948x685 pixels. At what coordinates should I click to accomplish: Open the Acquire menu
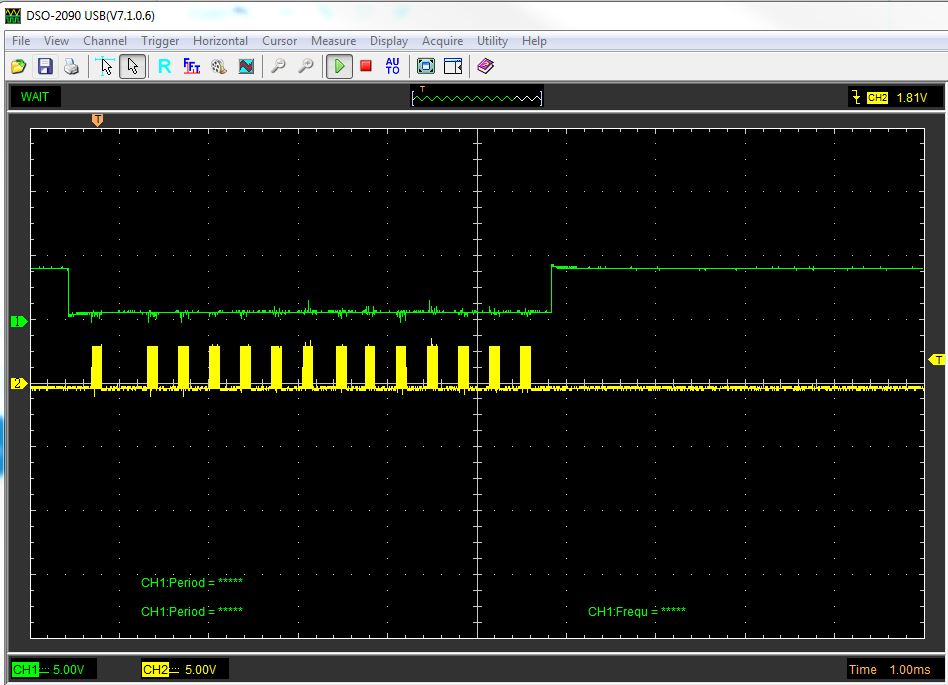coord(443,41)
